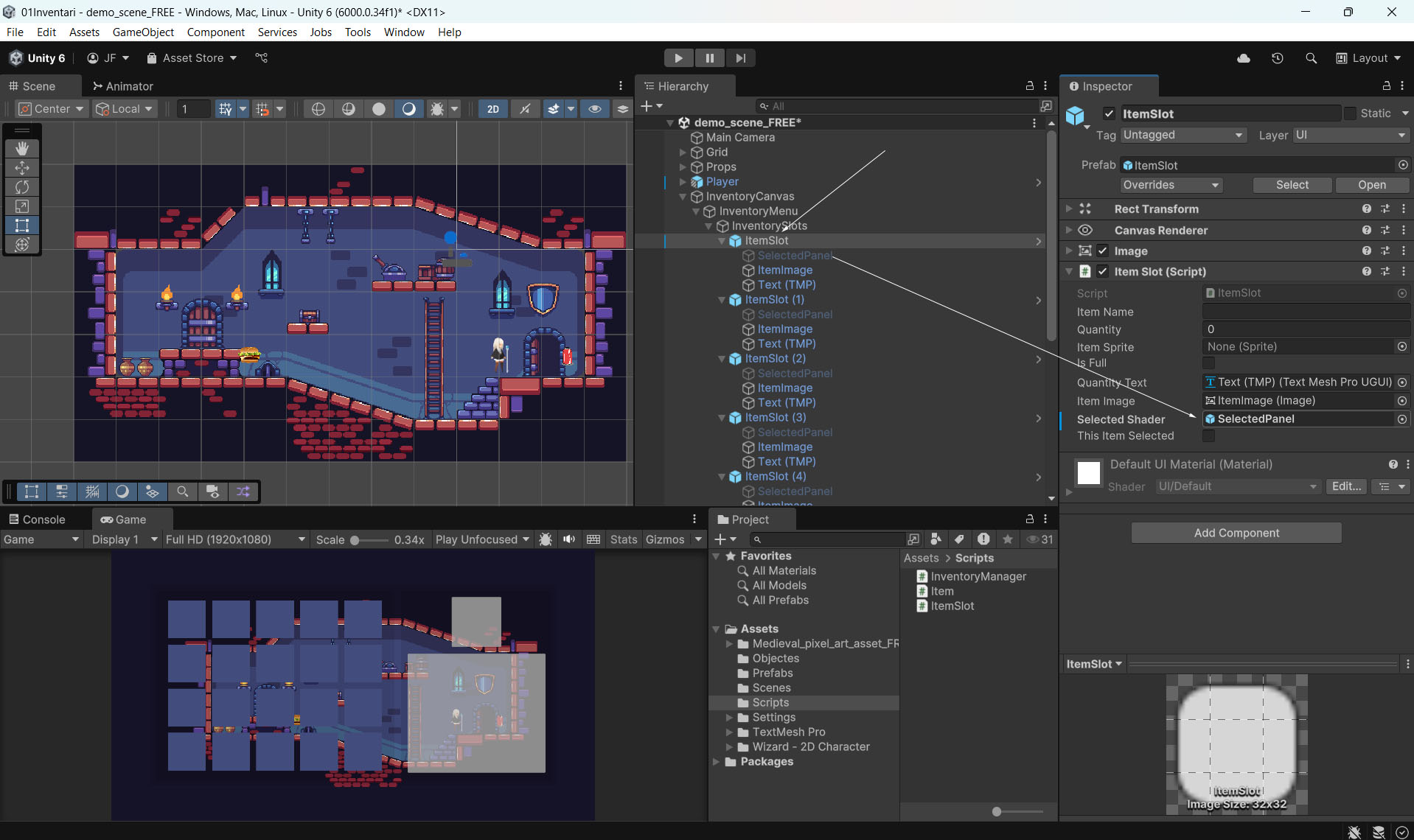The width and height of the screenshot is (1414, 840).
Task: Enable the Is Full checkbox
Action: tap(1208, 363)
